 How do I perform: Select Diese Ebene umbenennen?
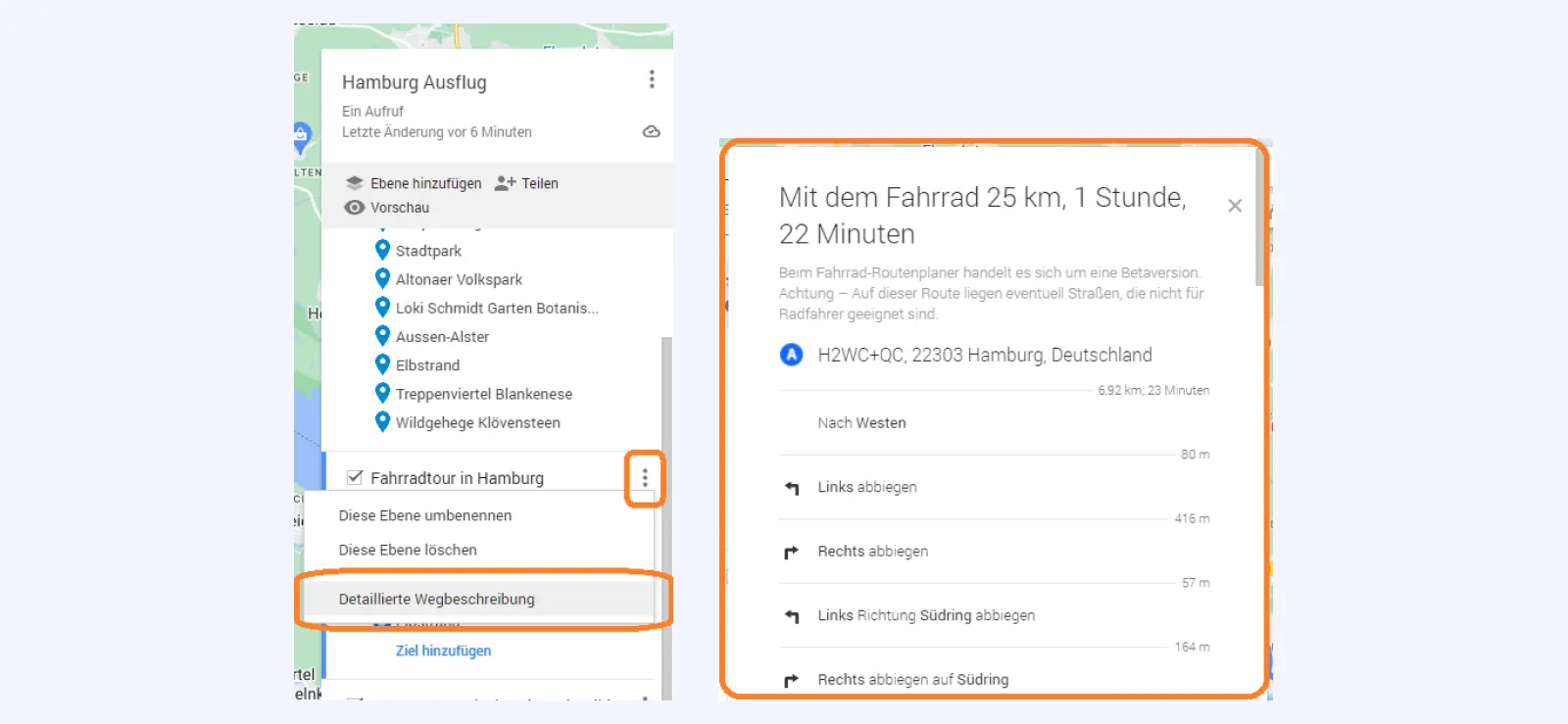[x=425, y=515]
